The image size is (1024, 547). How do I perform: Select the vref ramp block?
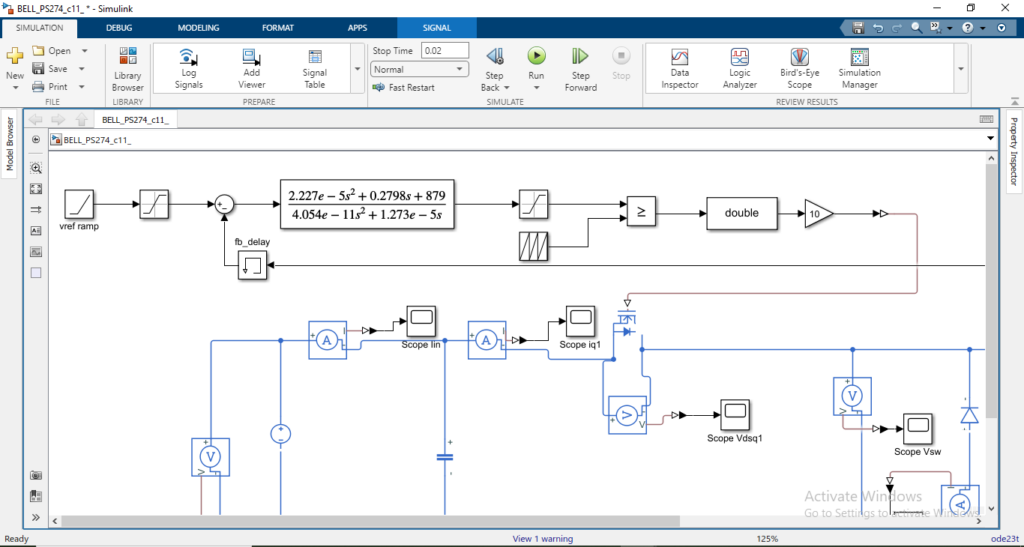tap(79, 204)
